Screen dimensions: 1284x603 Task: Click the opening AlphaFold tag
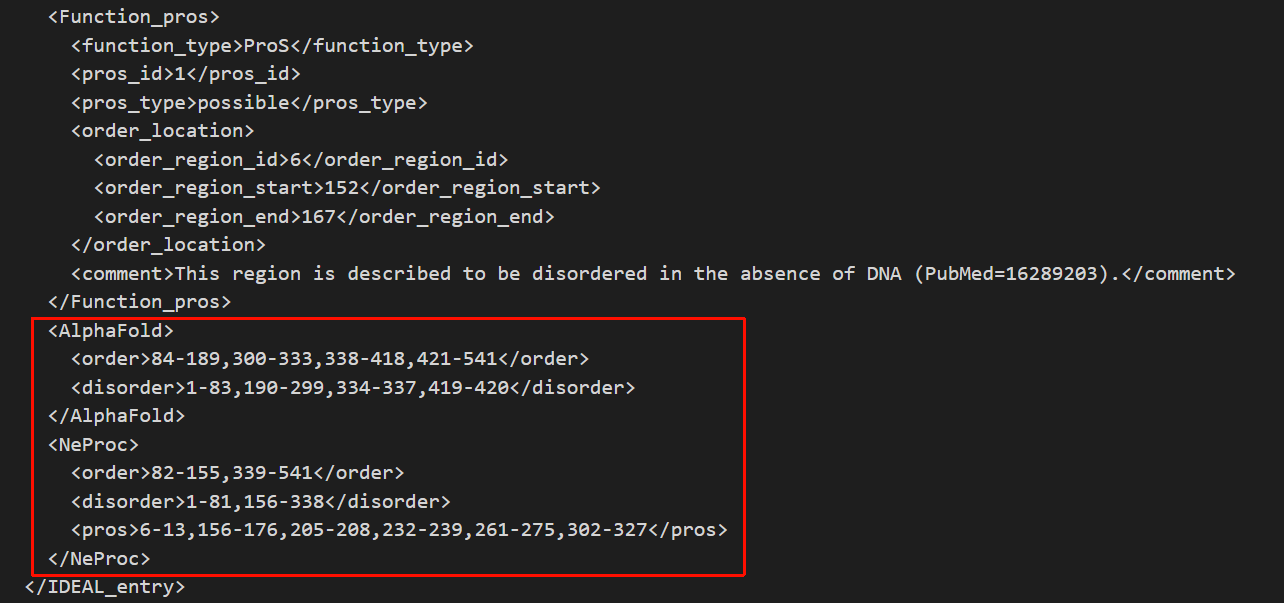(111, 330)
